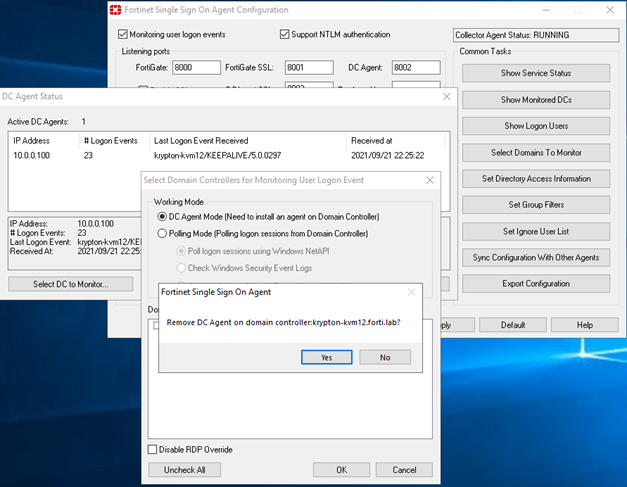Toggle Support NTLM authentication checkbox
The image size is (627, 487).
pos(284,34)
